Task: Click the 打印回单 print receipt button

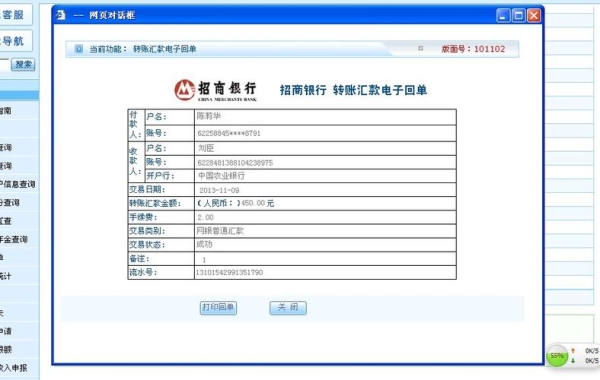Action: click(x=218, y=308)
